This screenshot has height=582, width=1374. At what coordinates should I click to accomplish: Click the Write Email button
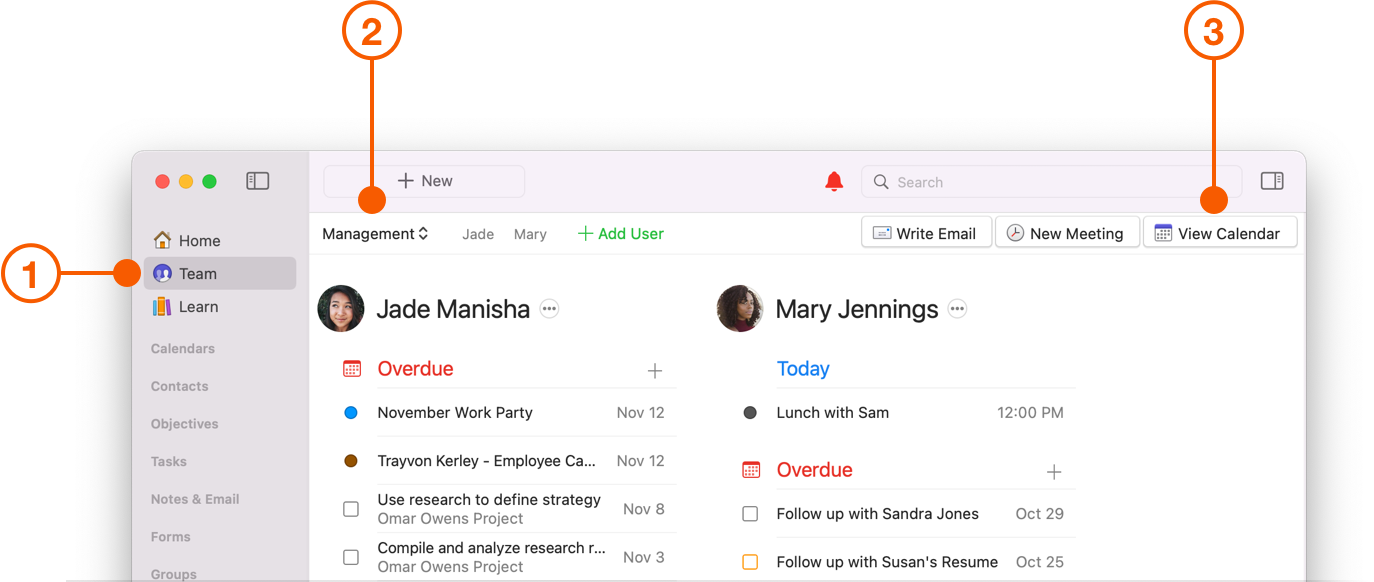(925, 233)
